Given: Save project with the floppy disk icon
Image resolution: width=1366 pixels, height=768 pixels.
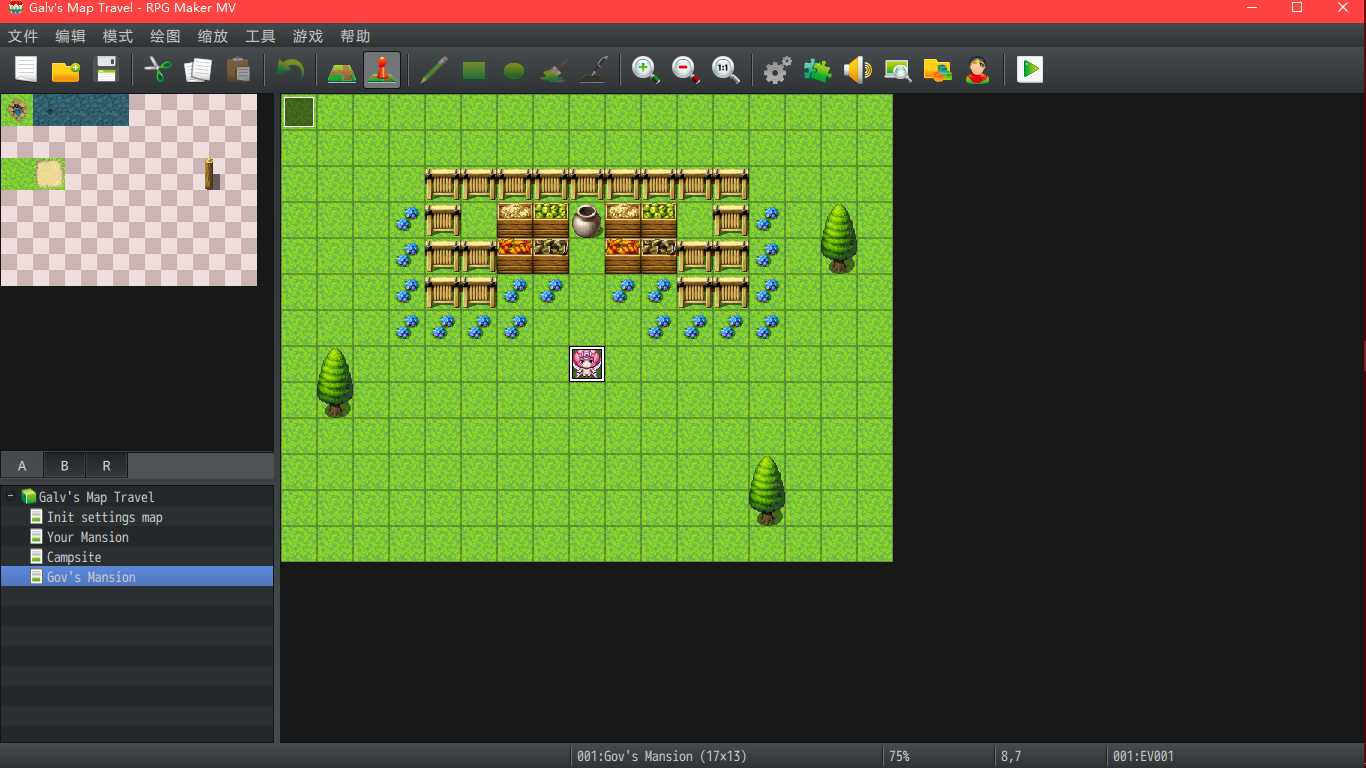Looking at the screenshot, I should 106,70.
